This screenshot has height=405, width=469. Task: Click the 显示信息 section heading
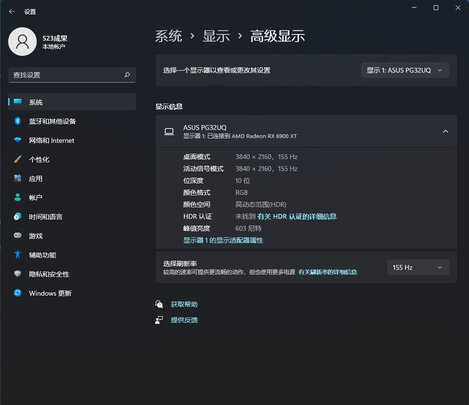[x=169, y=106]
